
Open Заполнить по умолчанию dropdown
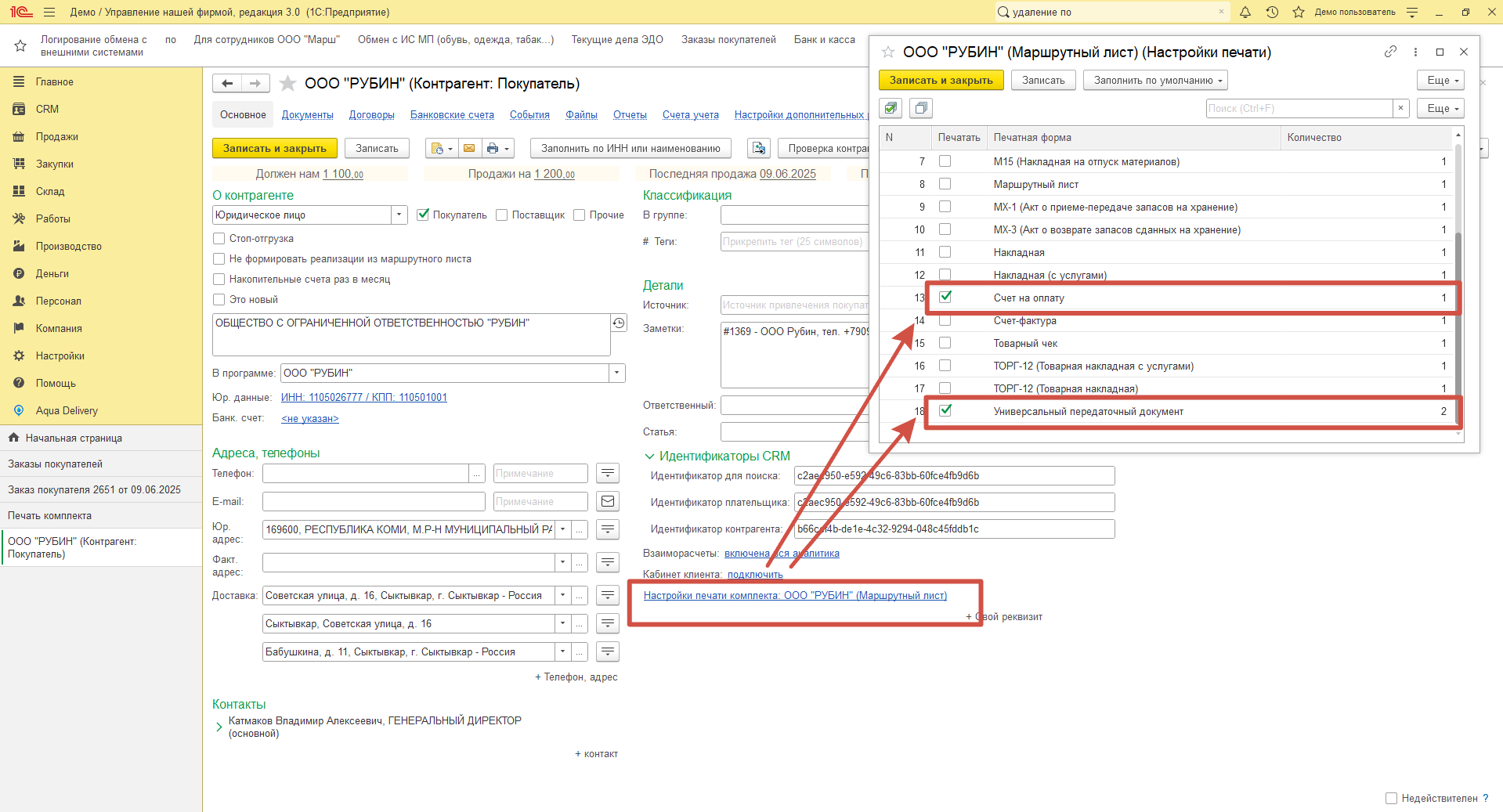[x=1155, y=80]
